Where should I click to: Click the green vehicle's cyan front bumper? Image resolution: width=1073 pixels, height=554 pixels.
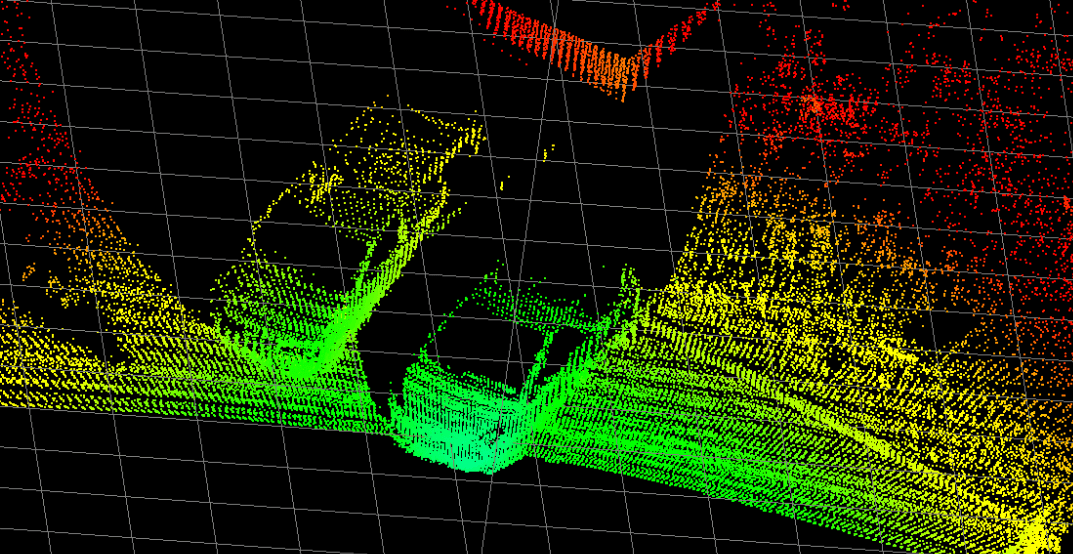pyautogui.click(x=468, y=450)
